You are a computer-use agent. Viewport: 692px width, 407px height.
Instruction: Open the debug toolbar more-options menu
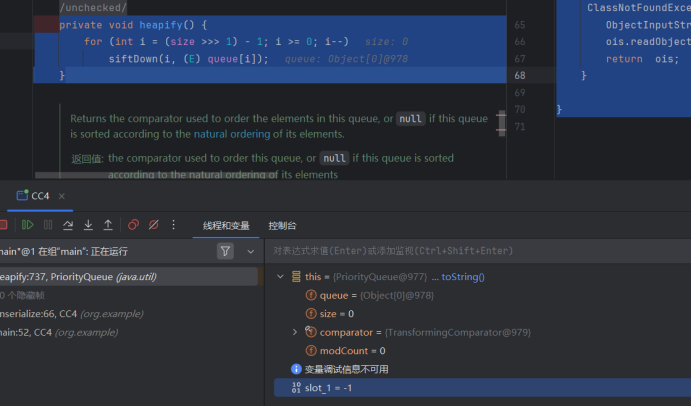174,225
